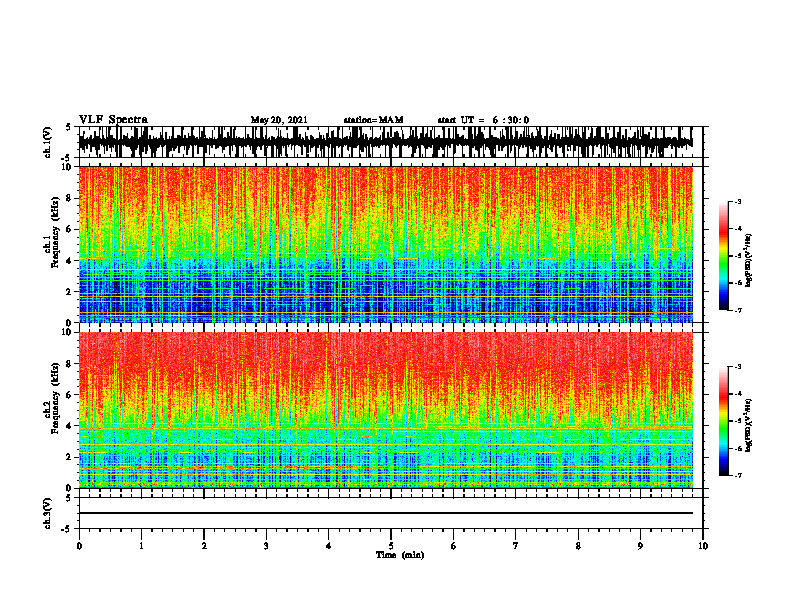Image resolution: width=792 pixels, height=612 pixels.
Task: Click the ch.2 "Frequency (kHz)" axis label
Action: point(55,398)
